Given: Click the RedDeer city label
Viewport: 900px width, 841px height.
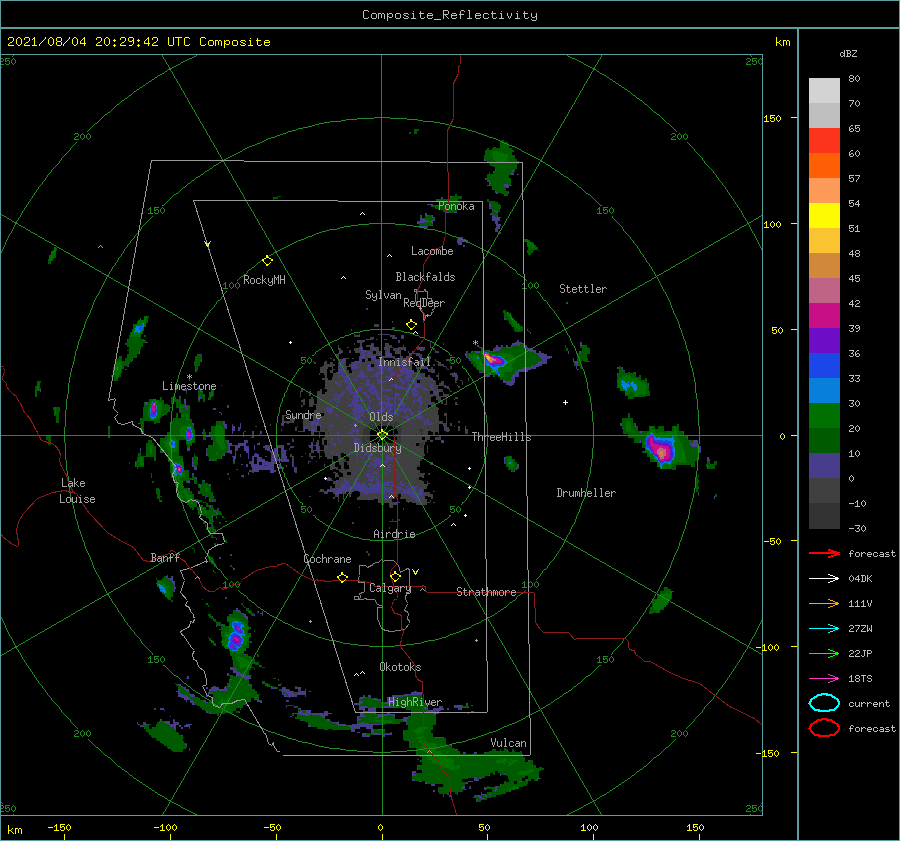Looking at the screenshot, I should point(424,303).
